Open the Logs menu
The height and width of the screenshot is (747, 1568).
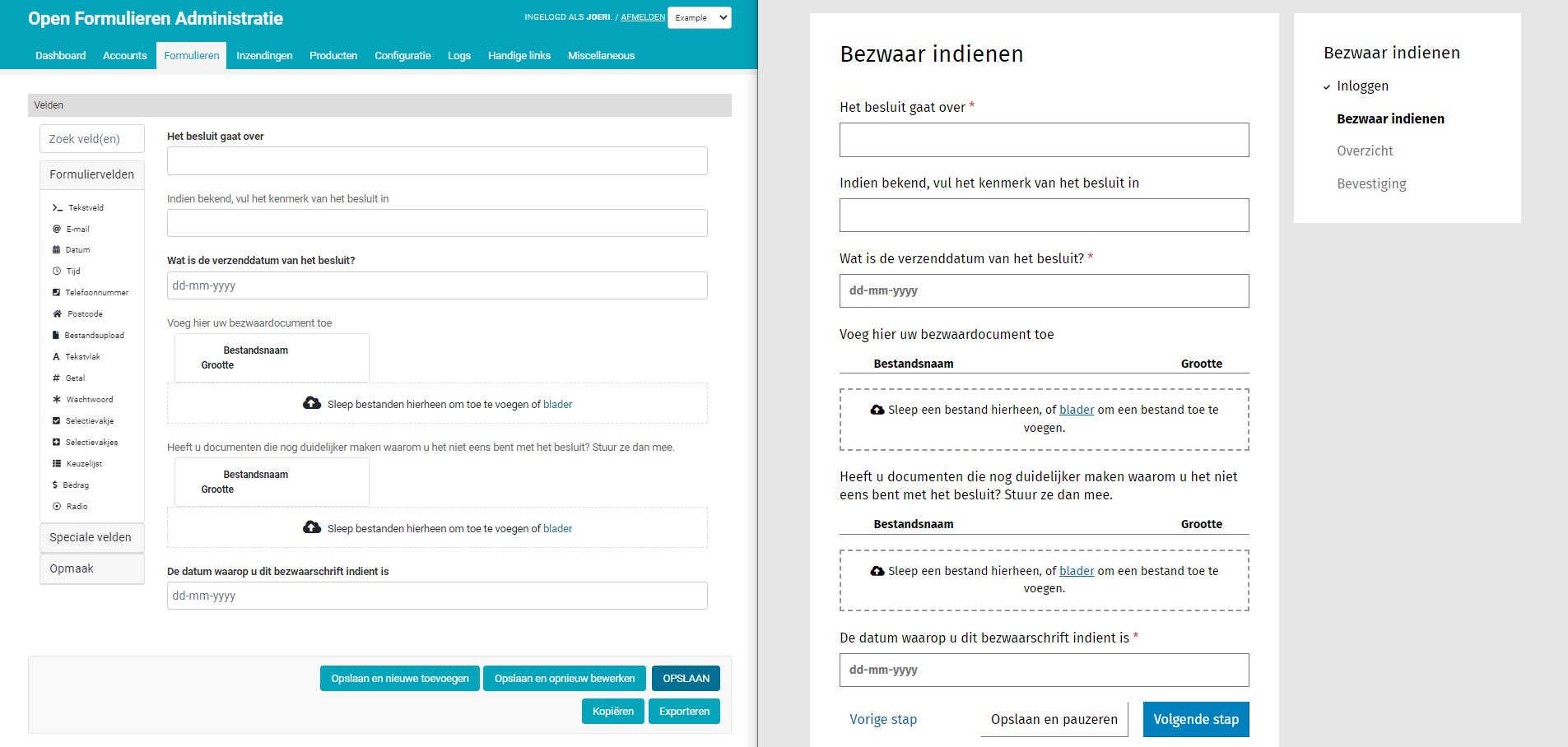click(x=459, y=56)
